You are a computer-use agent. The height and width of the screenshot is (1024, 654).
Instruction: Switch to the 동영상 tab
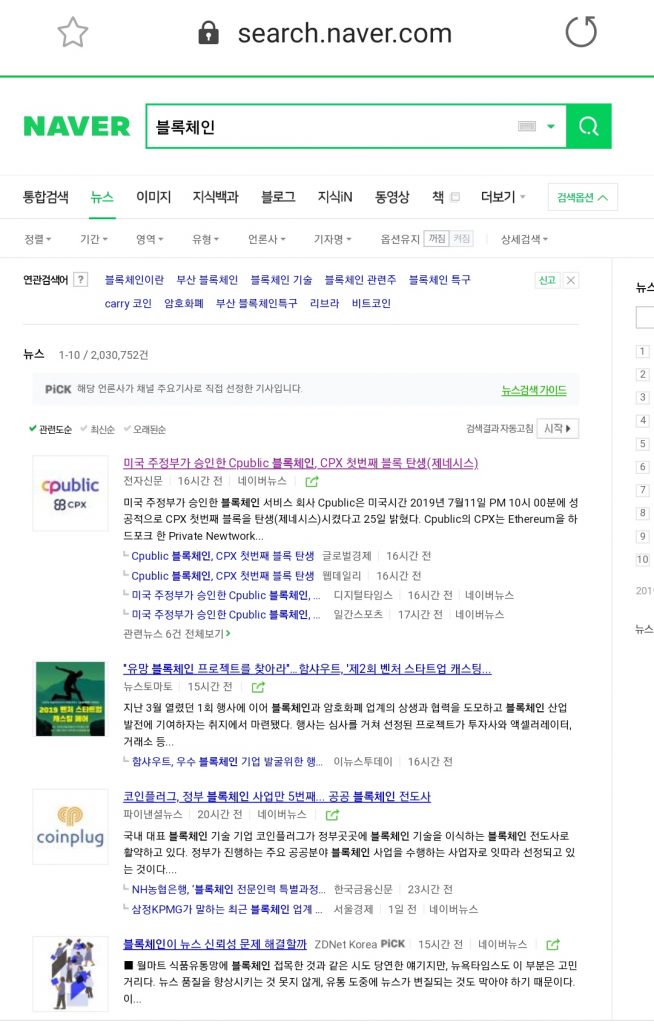pyautogui.click(x=392, y=197)
